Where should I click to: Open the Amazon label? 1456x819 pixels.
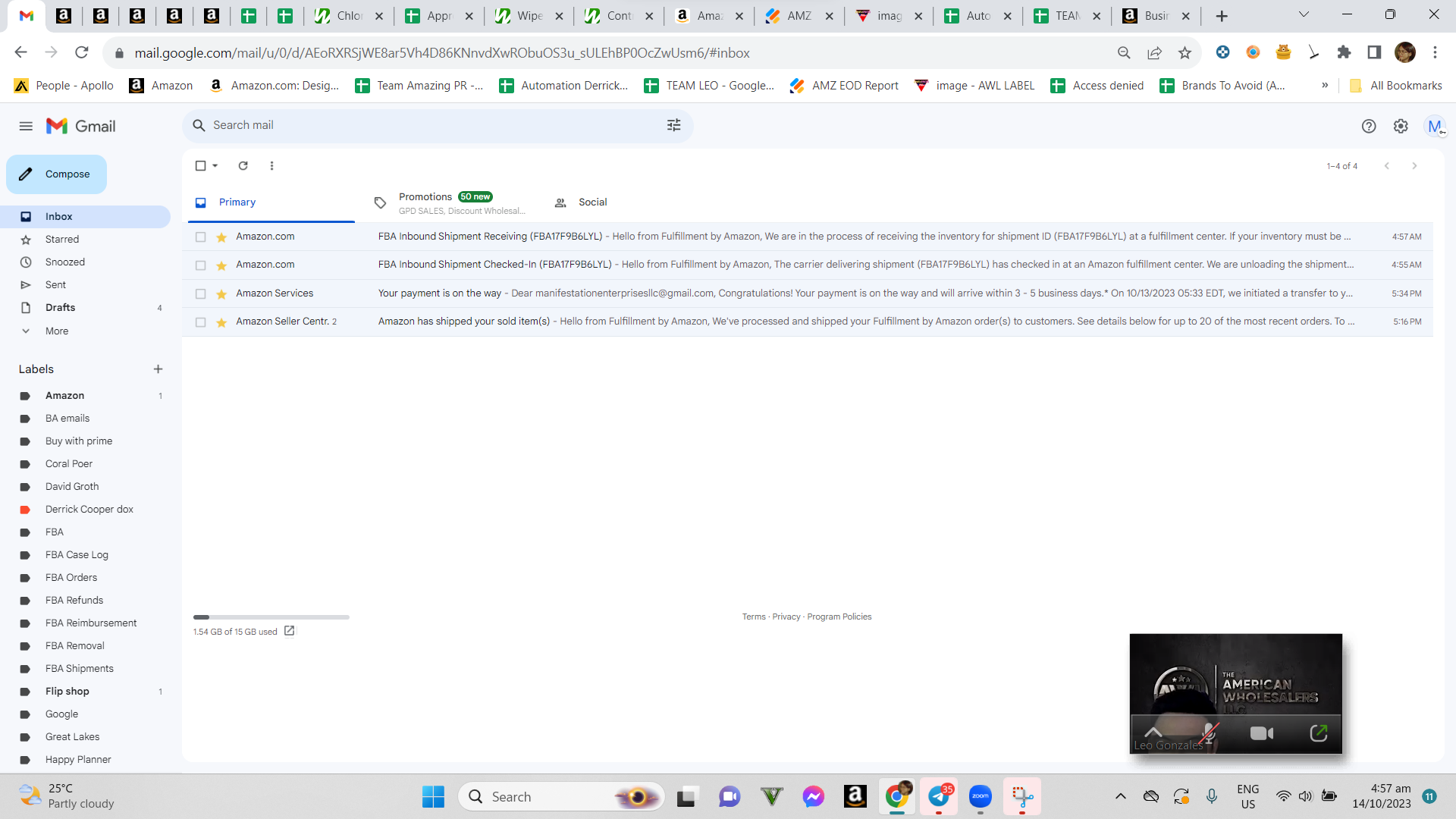tap(64, 396)
